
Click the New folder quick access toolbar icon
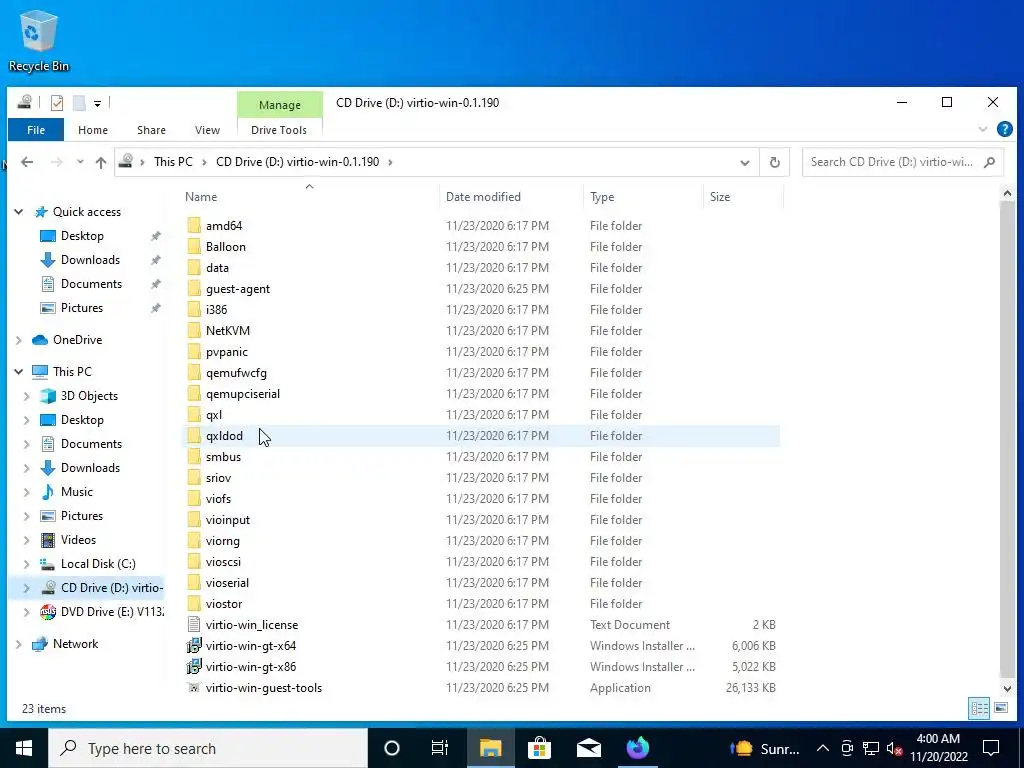coord(79,103)
